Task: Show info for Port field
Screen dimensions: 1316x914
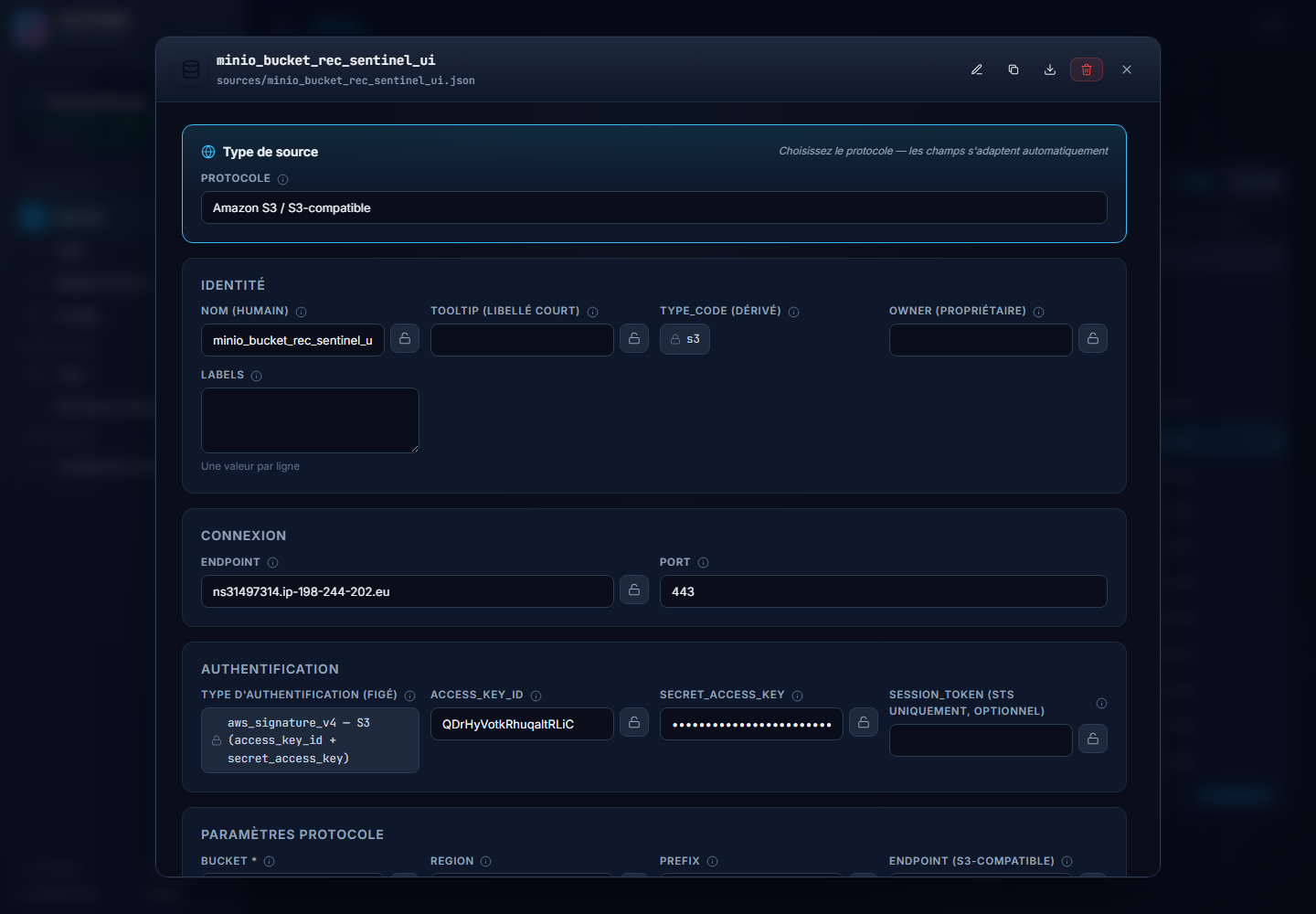Action: pos(703,562)
